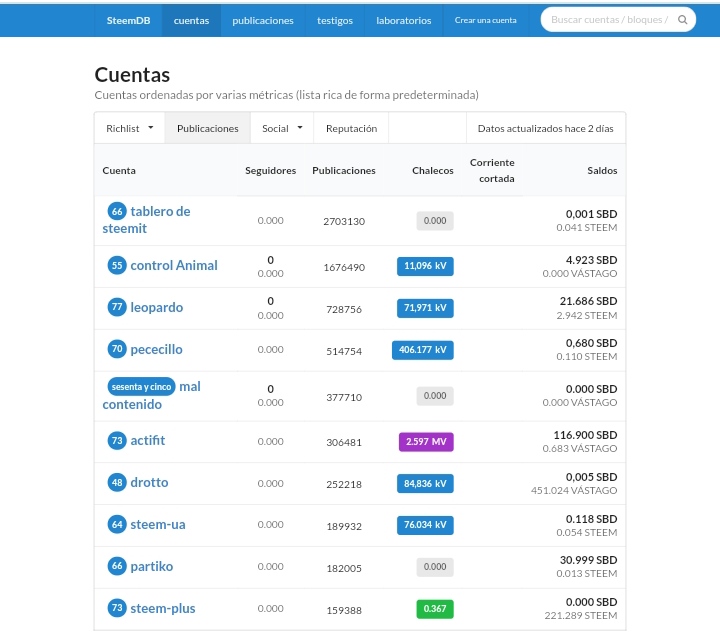Open the tablero de steemit account

[146, 220]
